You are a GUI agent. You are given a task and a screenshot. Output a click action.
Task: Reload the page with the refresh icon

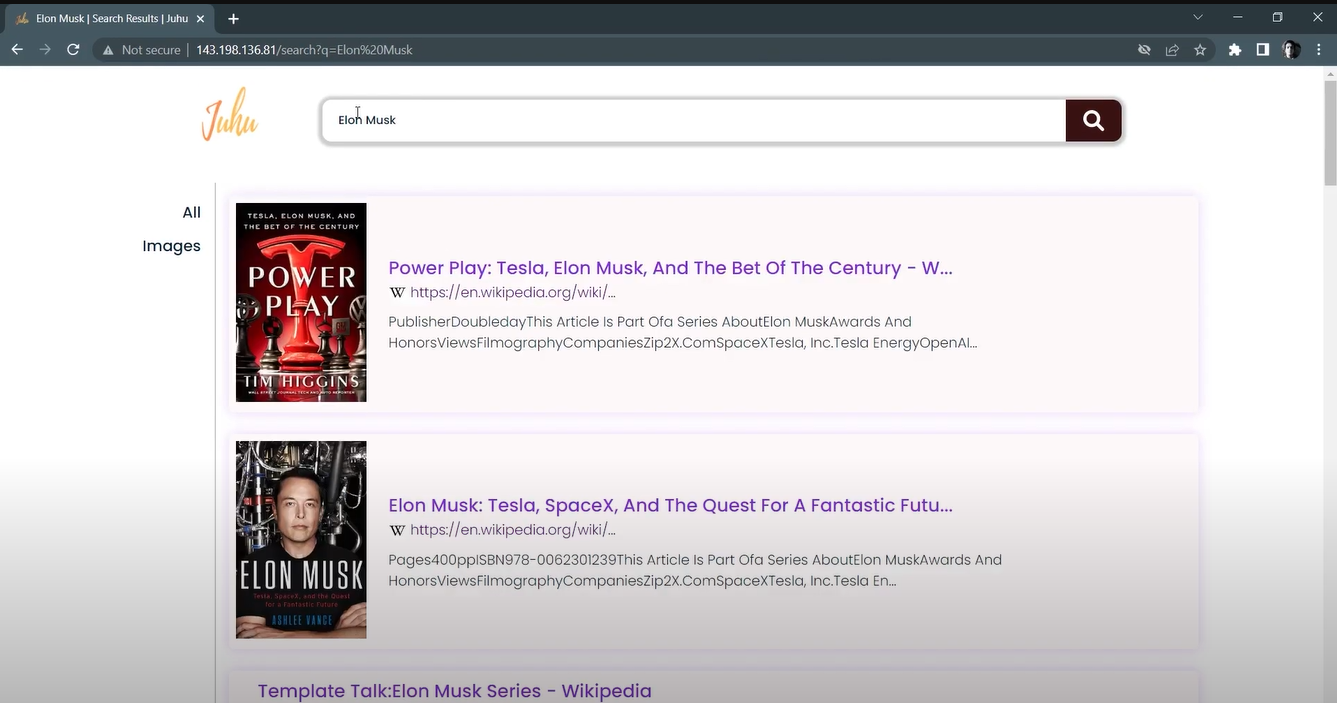coord(73,50)
